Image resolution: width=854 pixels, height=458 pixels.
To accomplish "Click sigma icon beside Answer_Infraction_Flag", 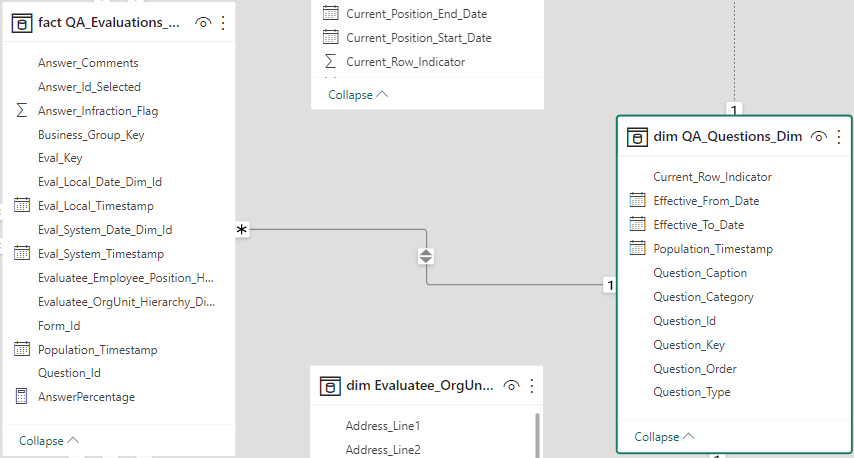I will 22,111.
